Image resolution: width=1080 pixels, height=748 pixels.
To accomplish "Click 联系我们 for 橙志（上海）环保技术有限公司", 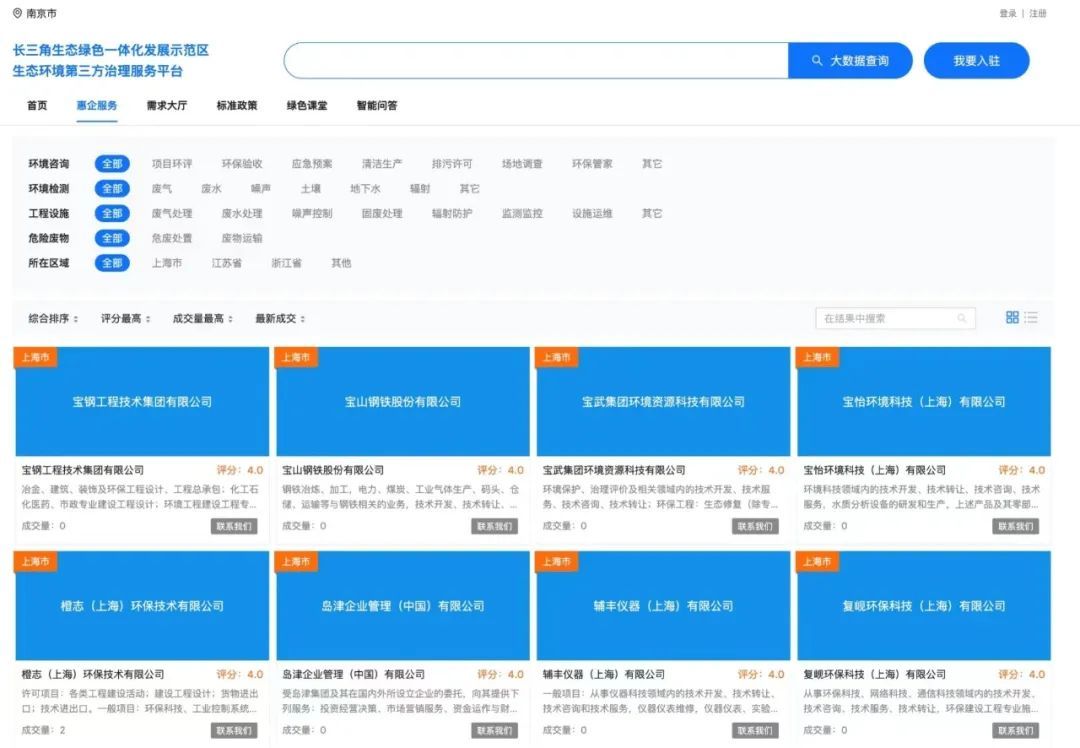I will tap(234, 730).
